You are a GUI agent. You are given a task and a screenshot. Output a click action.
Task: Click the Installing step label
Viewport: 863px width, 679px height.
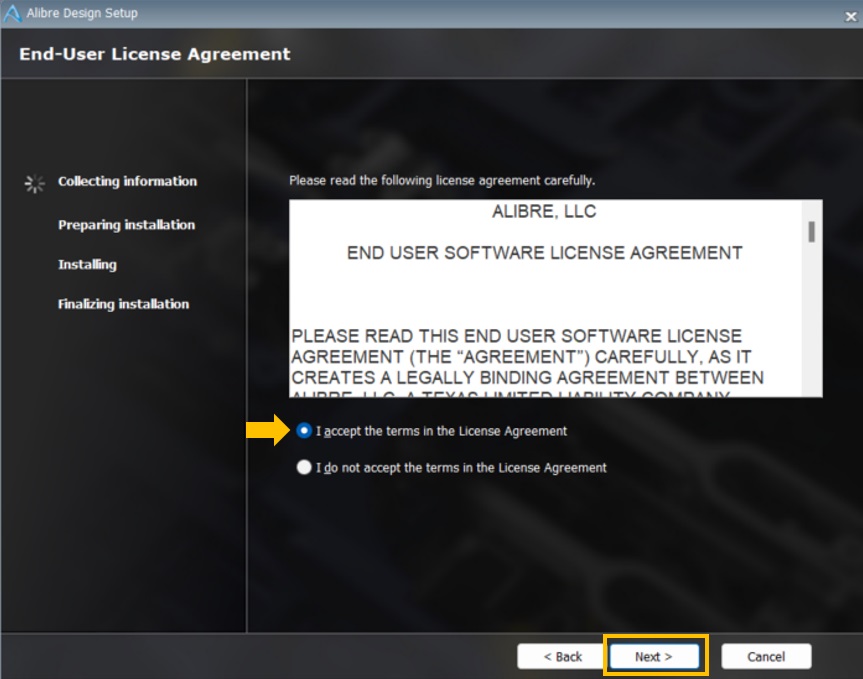[87, 265]
